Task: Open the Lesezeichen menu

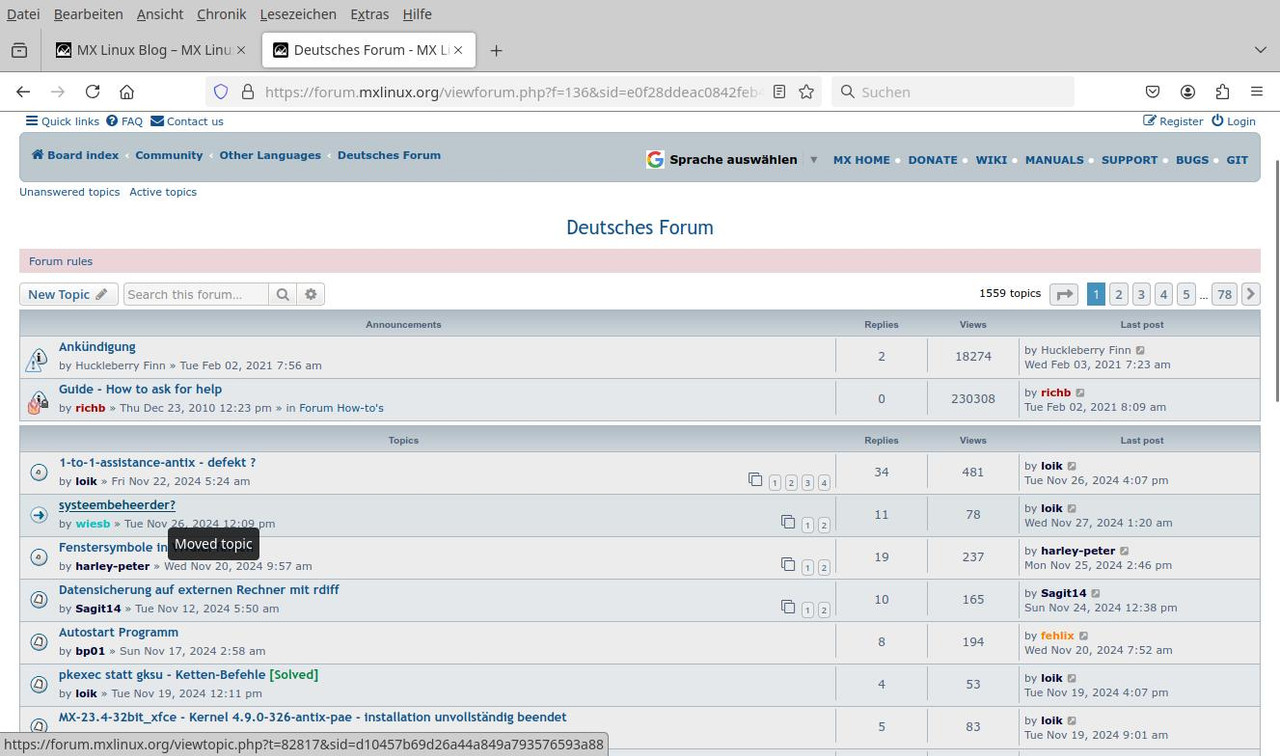Action: point(298,14)
